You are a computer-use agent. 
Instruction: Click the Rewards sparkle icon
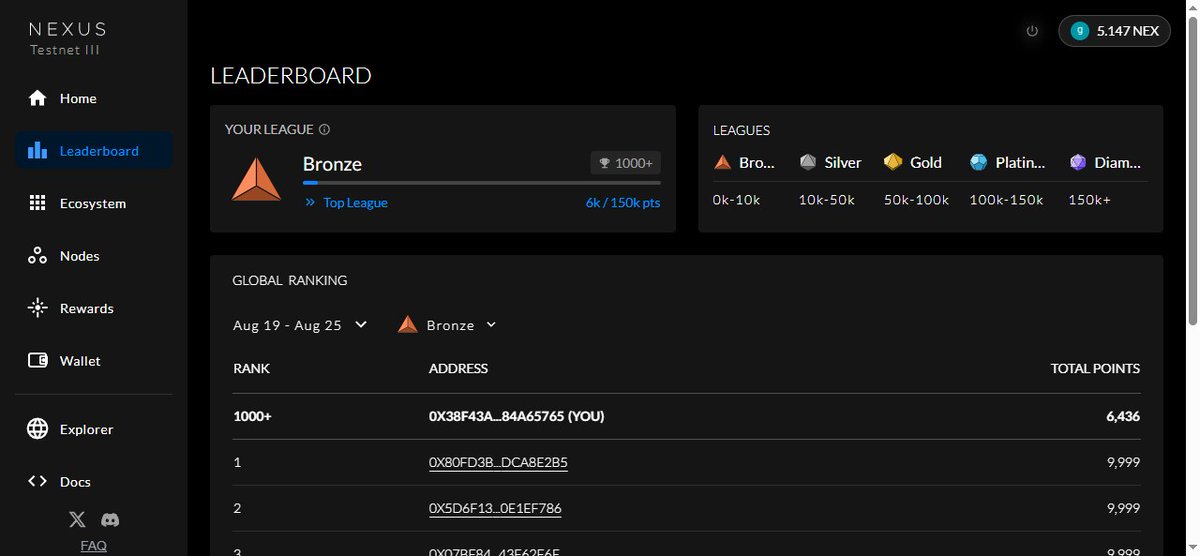pyautogui.click(x=37, y=308)
